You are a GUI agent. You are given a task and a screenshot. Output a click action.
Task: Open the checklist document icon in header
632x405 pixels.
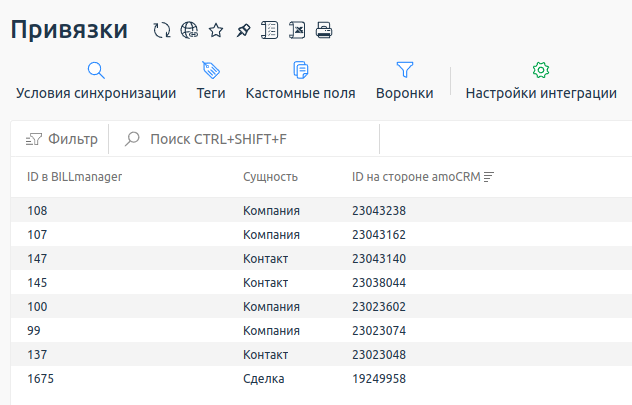[x=269, y=31]
